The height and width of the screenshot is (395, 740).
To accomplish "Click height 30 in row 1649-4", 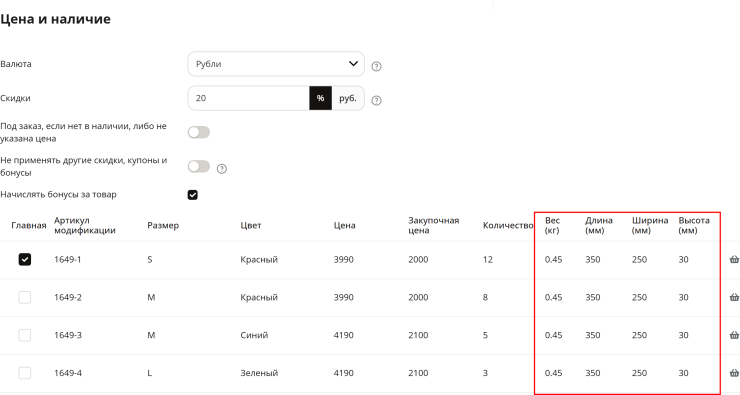I will 683,373.
